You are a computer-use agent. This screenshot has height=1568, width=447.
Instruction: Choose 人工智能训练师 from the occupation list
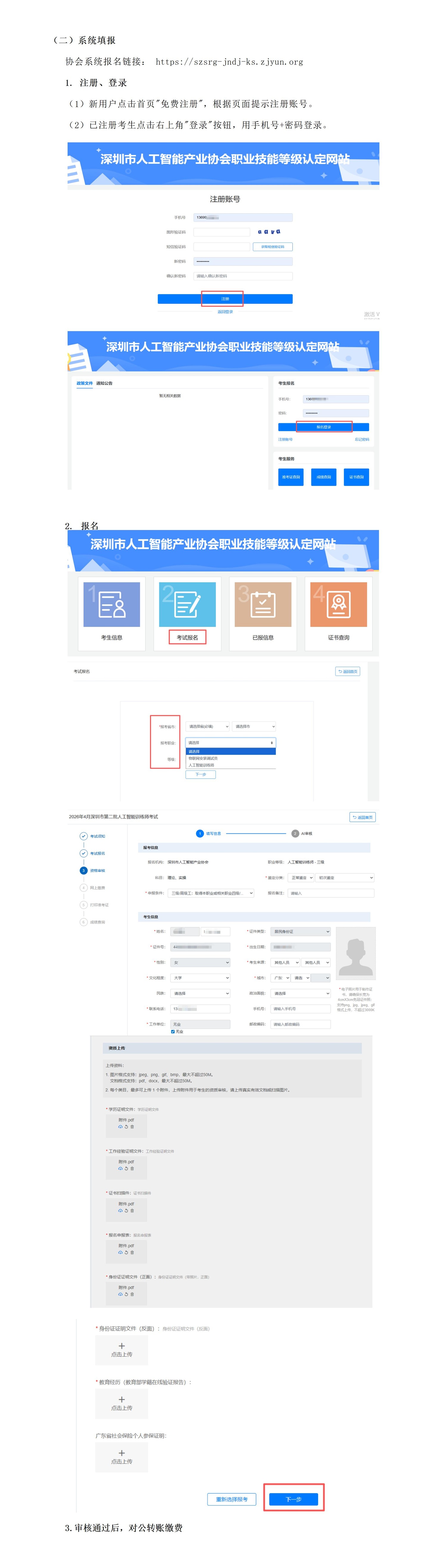click(201, 765)
